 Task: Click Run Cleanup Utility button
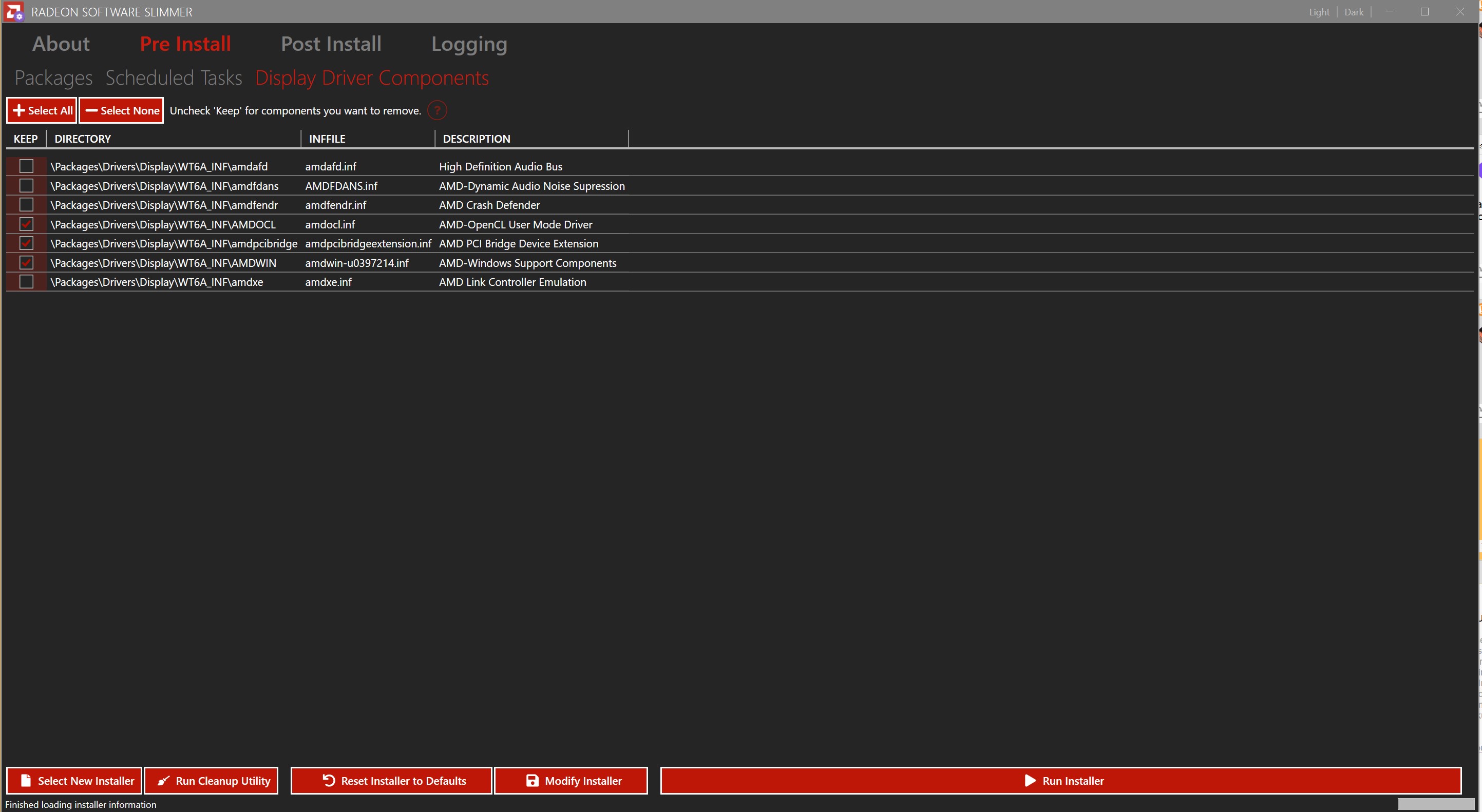[212, 780]
